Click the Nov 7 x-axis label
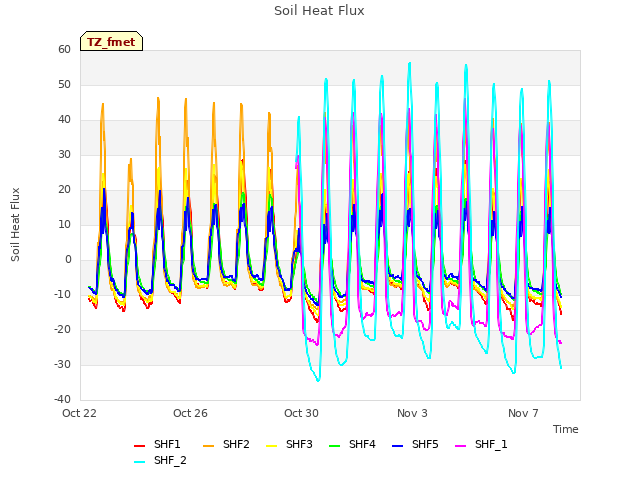 pos(523,413)
